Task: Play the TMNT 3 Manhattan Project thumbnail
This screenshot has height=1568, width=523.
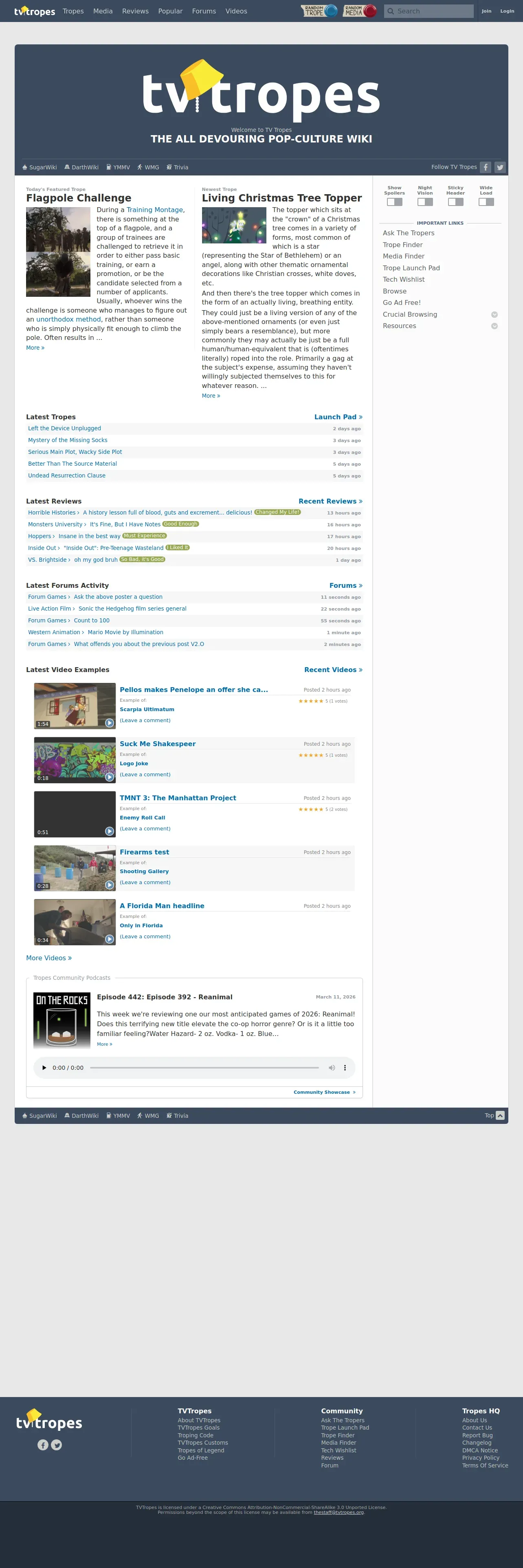Action: (75, 815)
